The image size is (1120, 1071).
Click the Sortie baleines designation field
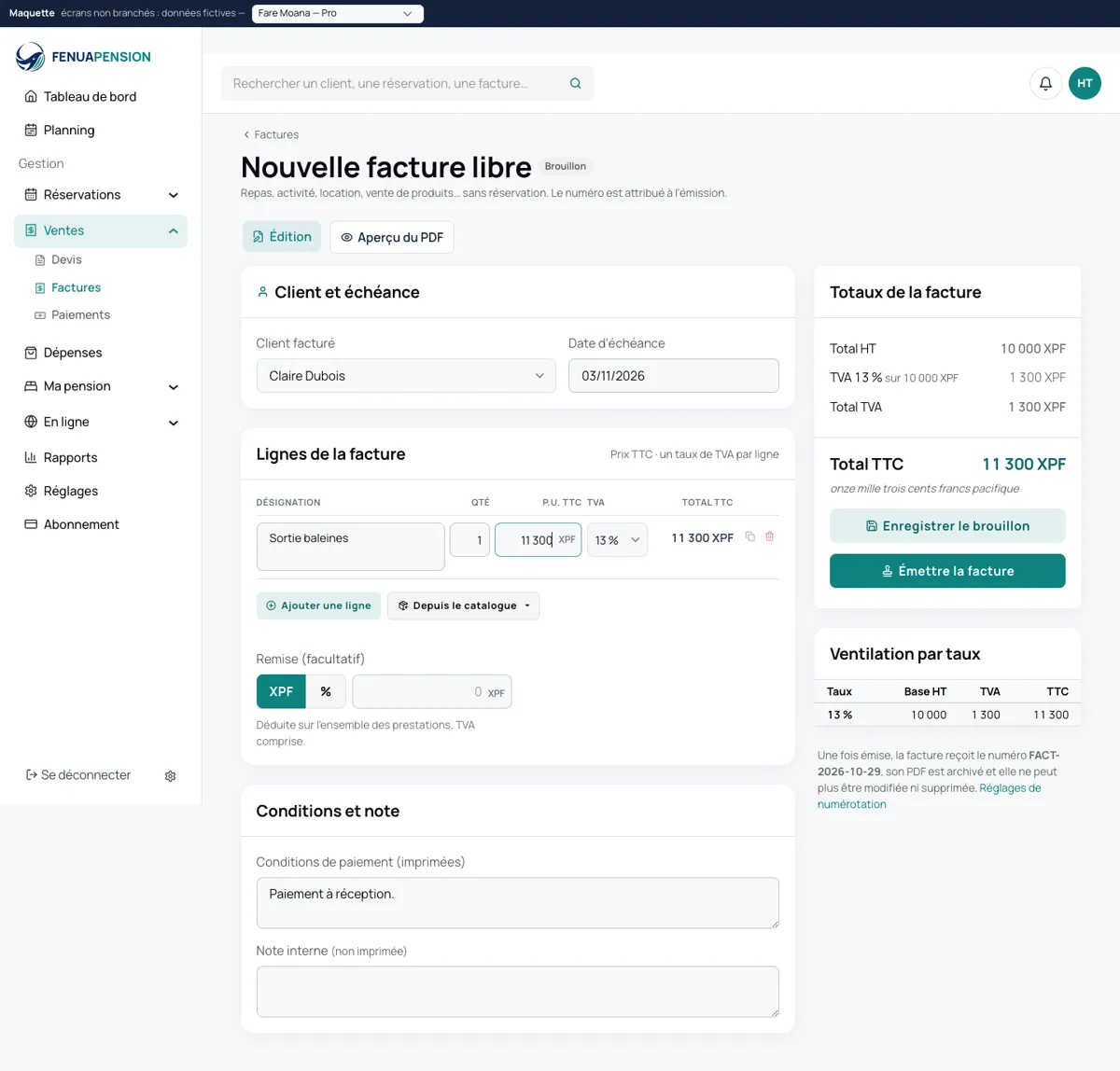click(x=351, y=547)
